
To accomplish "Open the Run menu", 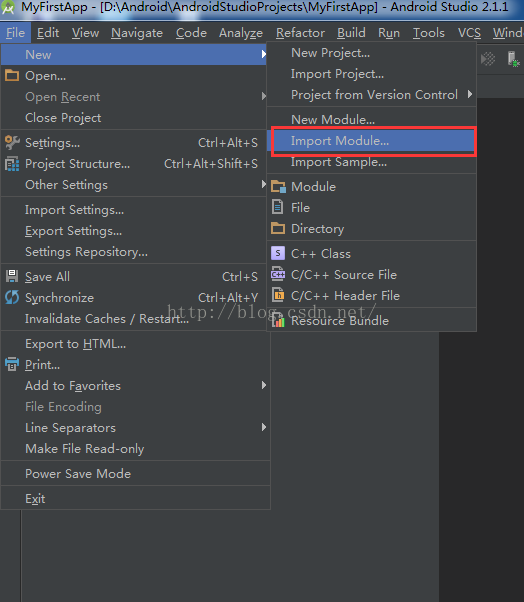I will pyautogui.click(x=389, y=33).
